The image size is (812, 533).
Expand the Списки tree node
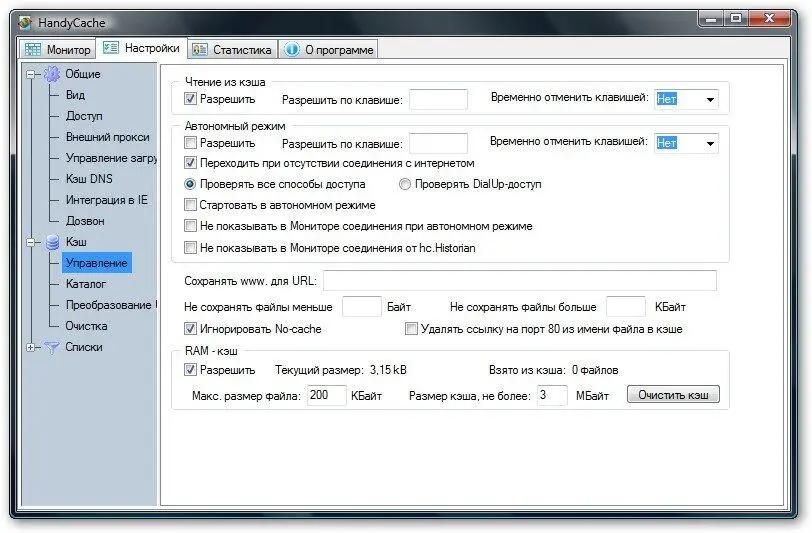coord(32,347)
